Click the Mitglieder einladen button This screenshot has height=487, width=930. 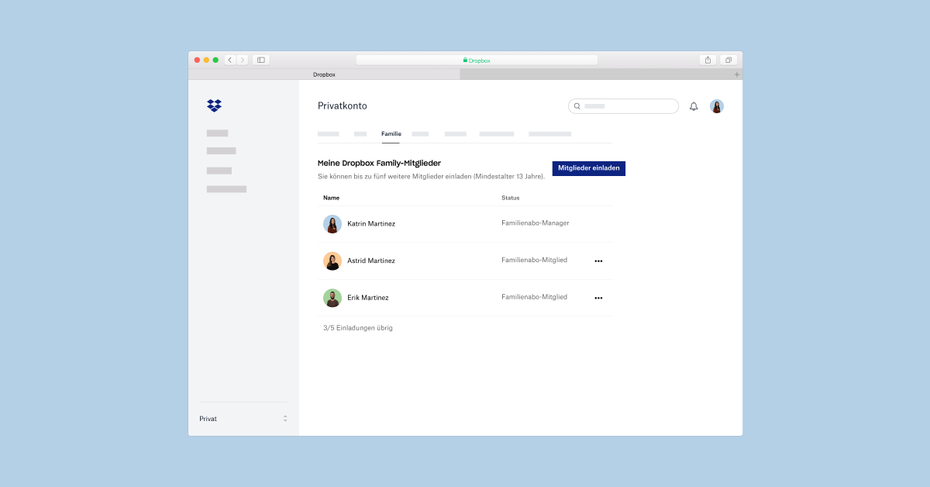click(588, 168)
